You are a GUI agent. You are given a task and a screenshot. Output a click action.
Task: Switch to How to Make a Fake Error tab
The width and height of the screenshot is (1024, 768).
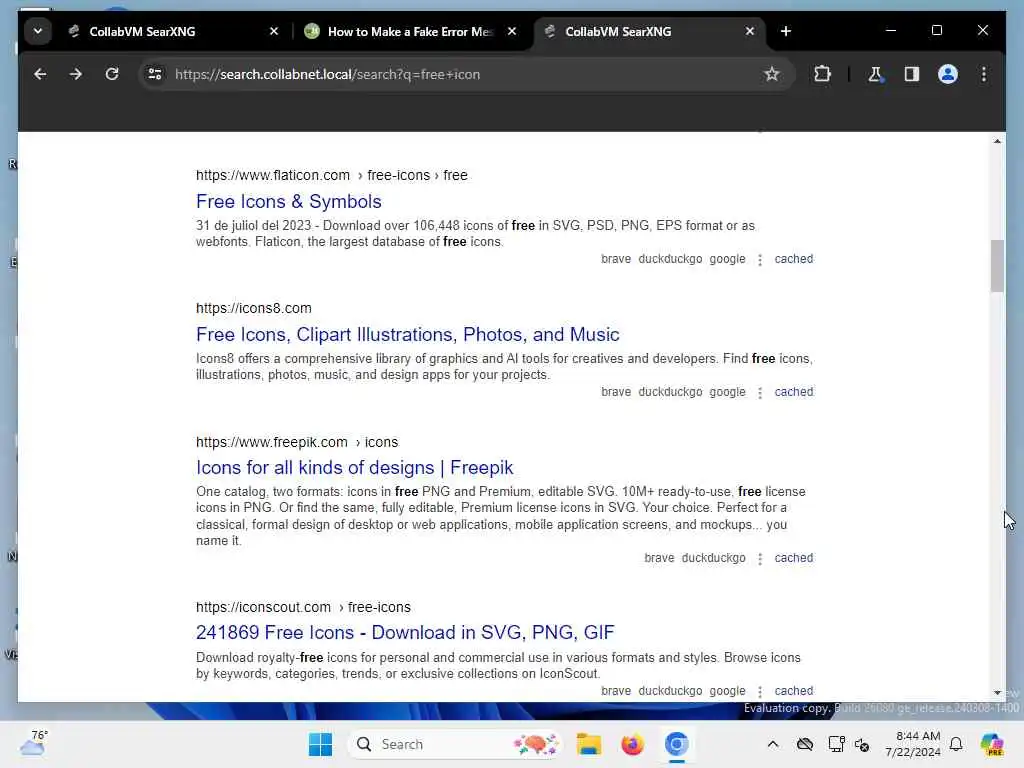click(x=411, y=31)
